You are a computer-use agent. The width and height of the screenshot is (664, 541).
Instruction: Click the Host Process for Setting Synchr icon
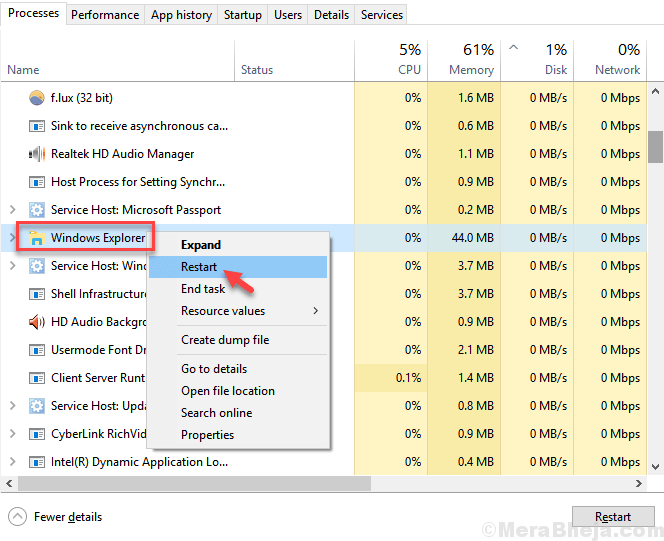click(x=37, y=182)
